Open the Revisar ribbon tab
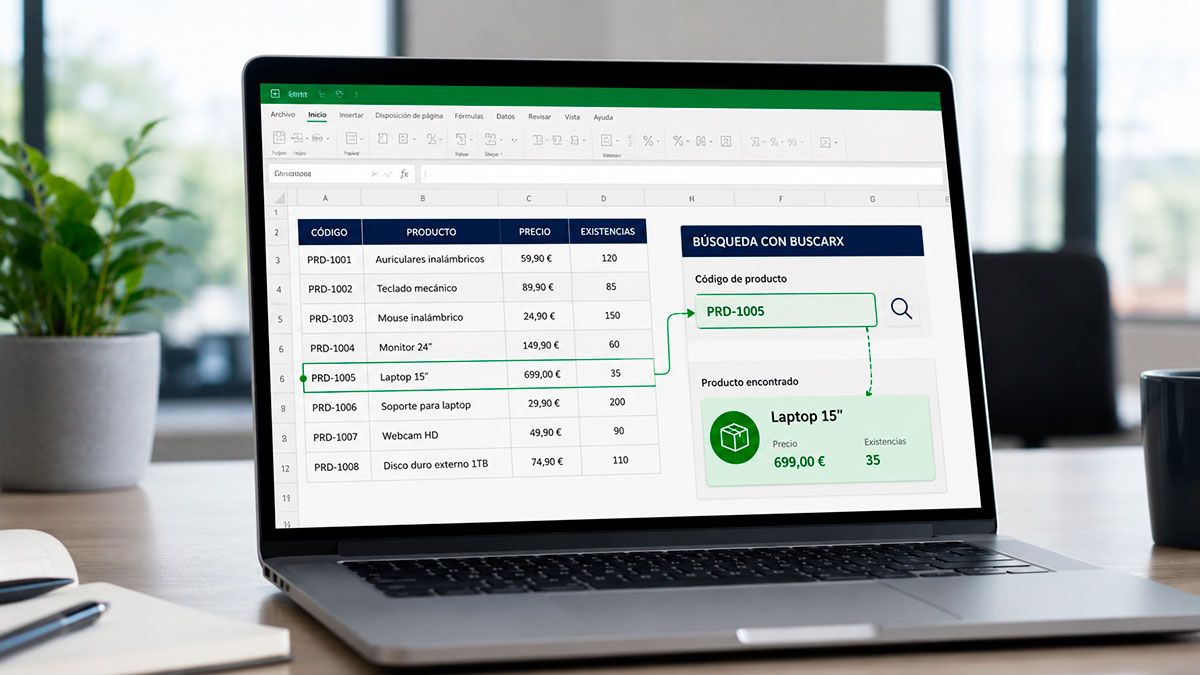The width and height of the screenshot is (1200, 675). click(x=540, y=117)
